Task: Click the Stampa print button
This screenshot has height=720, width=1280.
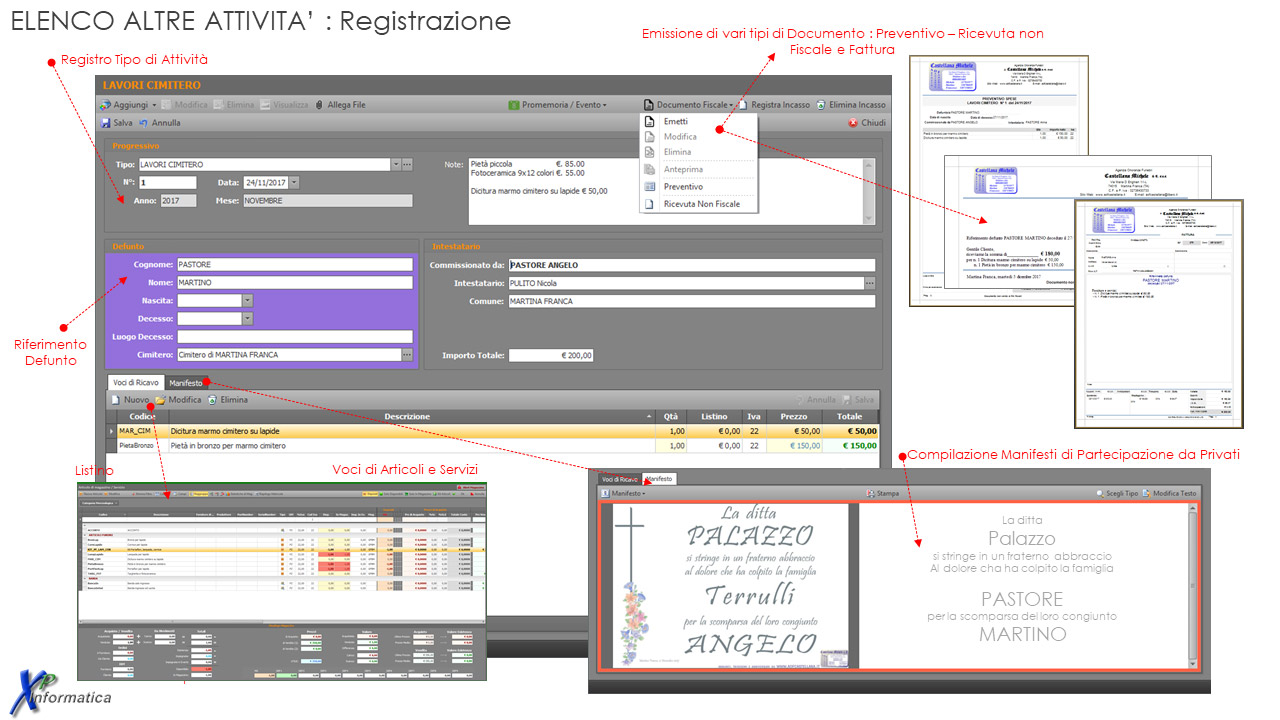Action: coord(882,494)
